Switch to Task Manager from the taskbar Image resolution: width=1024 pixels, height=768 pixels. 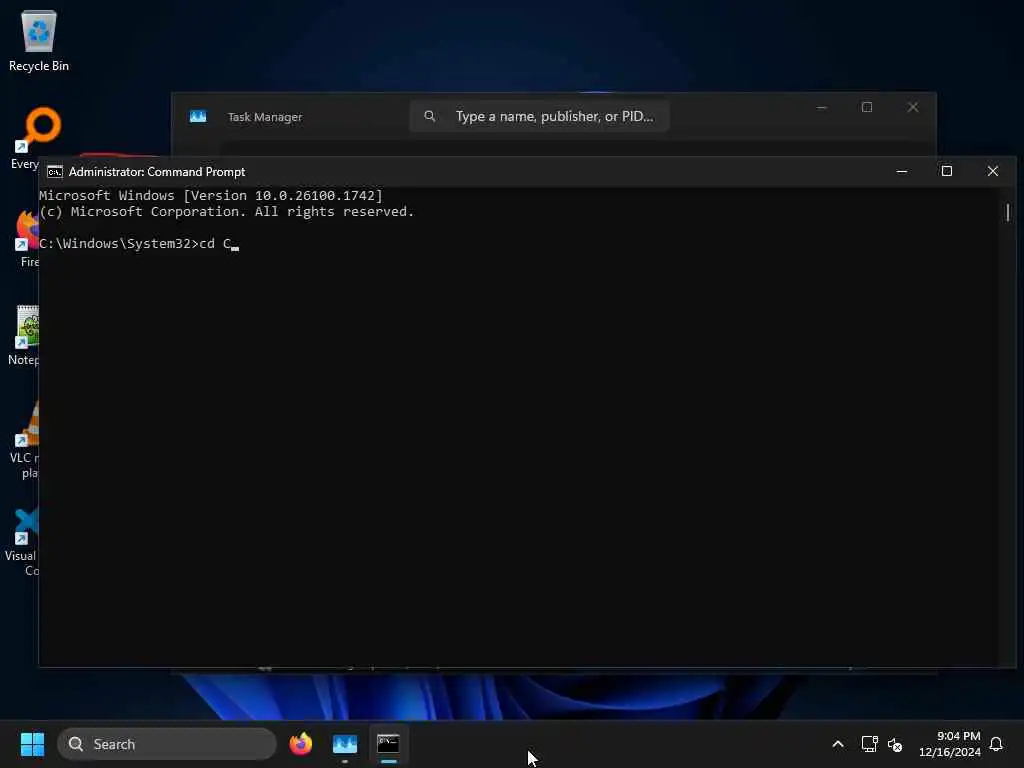pos(345,744)
